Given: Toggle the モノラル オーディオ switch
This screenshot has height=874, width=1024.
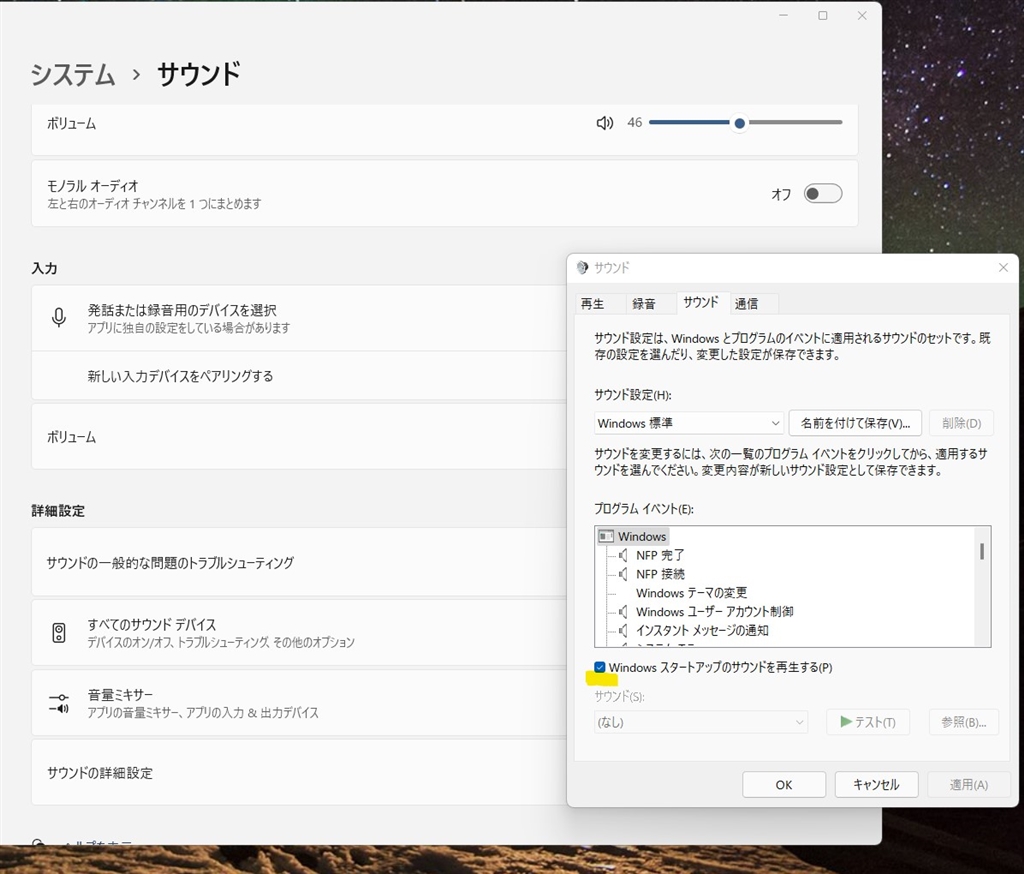Looking at the screenshot, I should point(823,194).
